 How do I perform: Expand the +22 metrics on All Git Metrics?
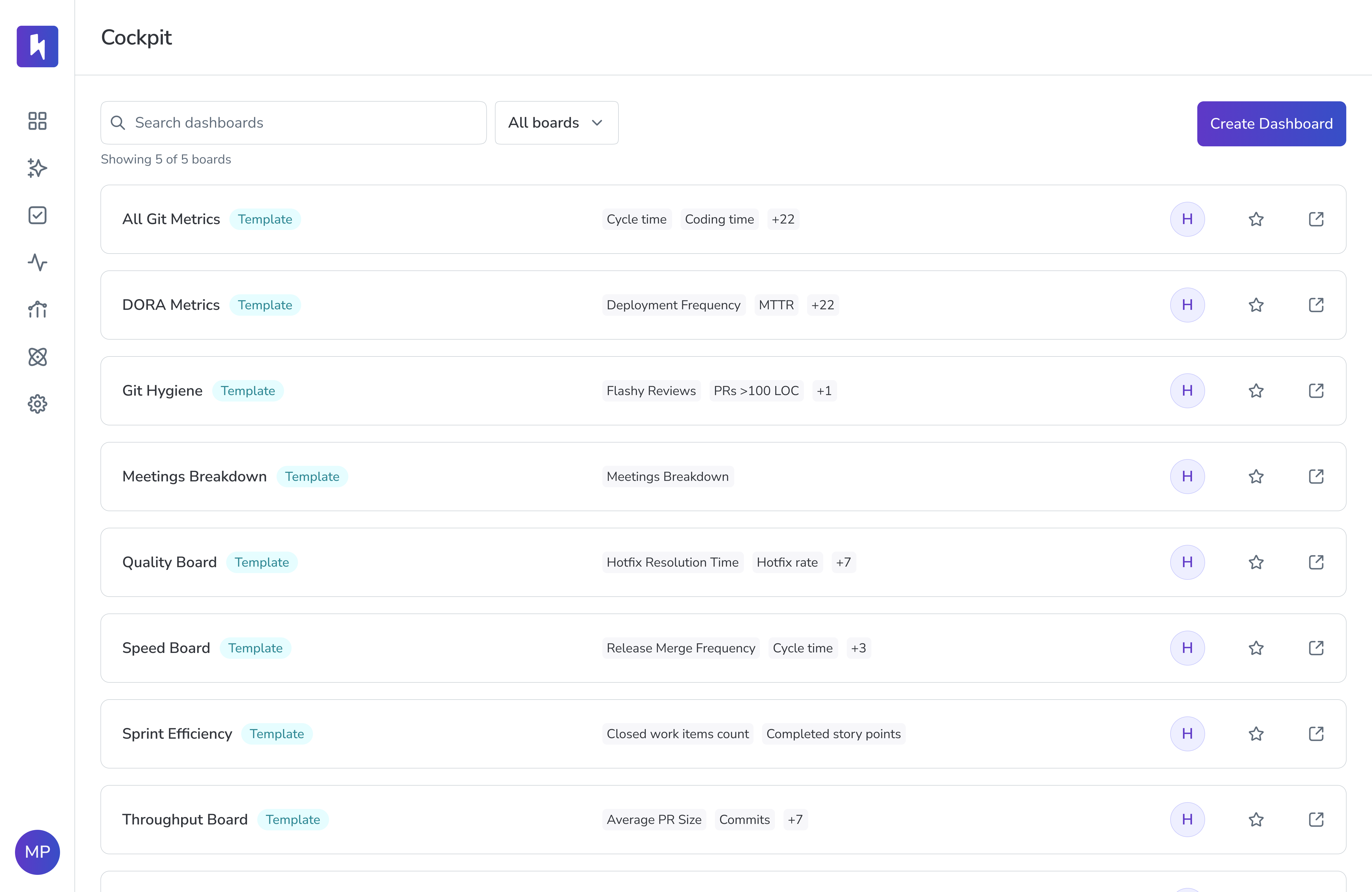point(783,219)
